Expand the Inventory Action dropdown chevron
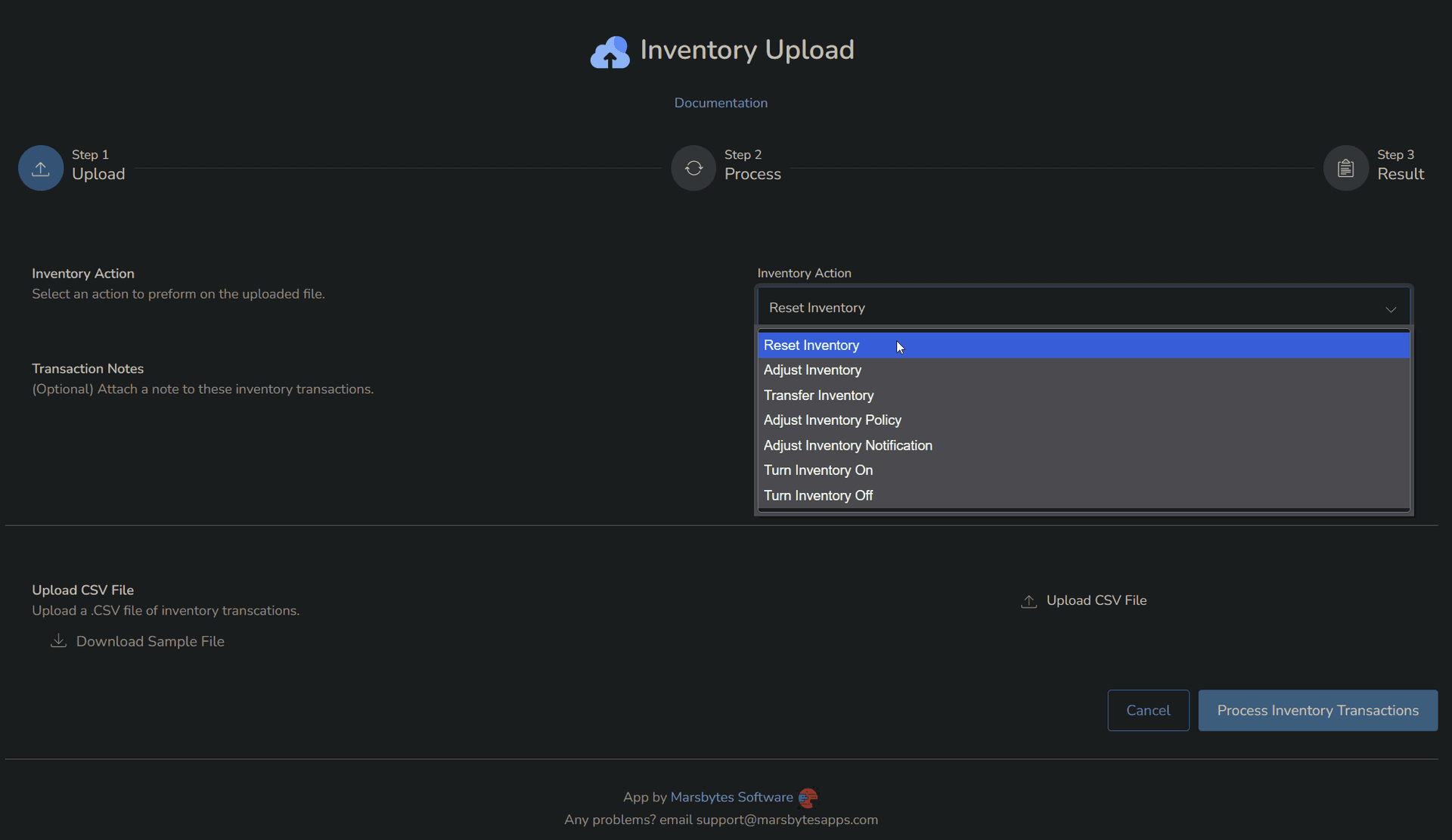This screenshot has height=840, width=1452. (1390, 309)
